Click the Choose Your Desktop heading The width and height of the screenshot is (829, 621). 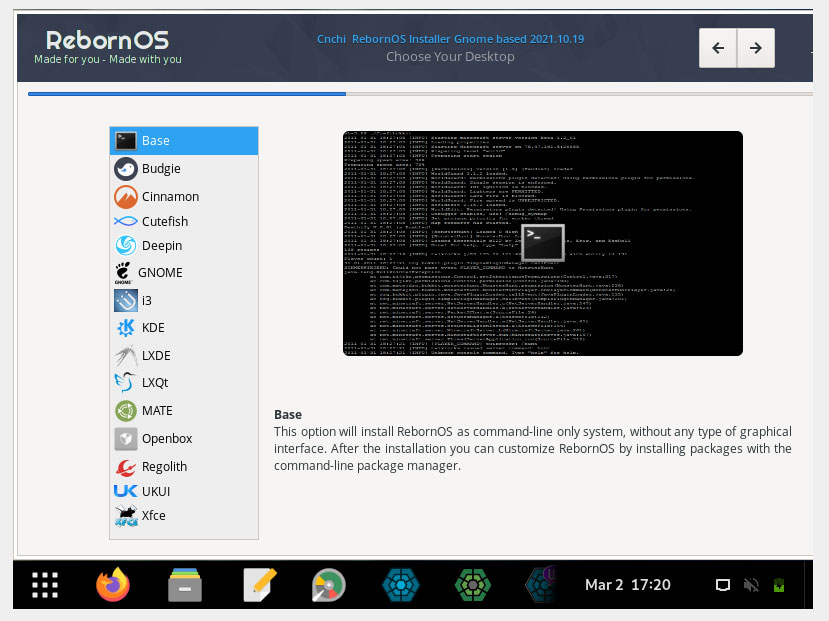coord(450,57)
